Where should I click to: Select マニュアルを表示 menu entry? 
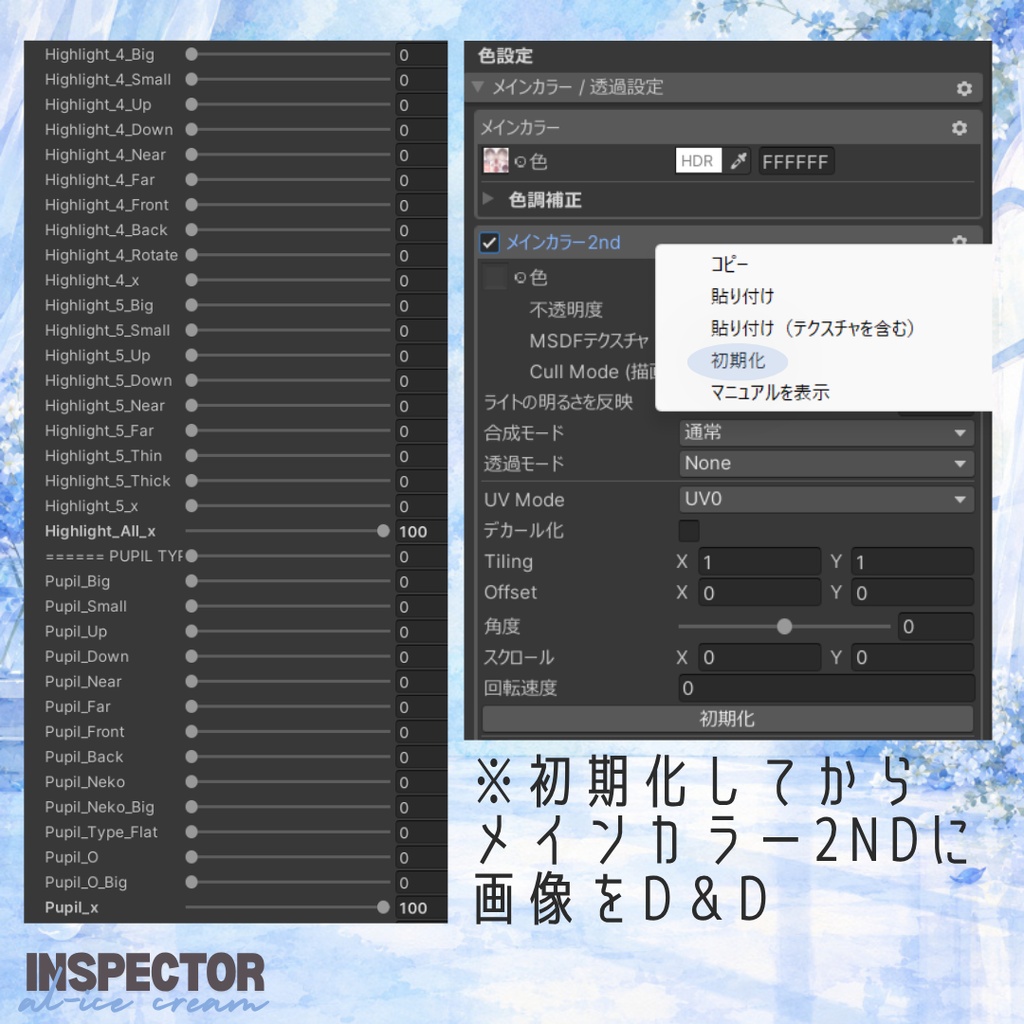[x=769, y=392]
